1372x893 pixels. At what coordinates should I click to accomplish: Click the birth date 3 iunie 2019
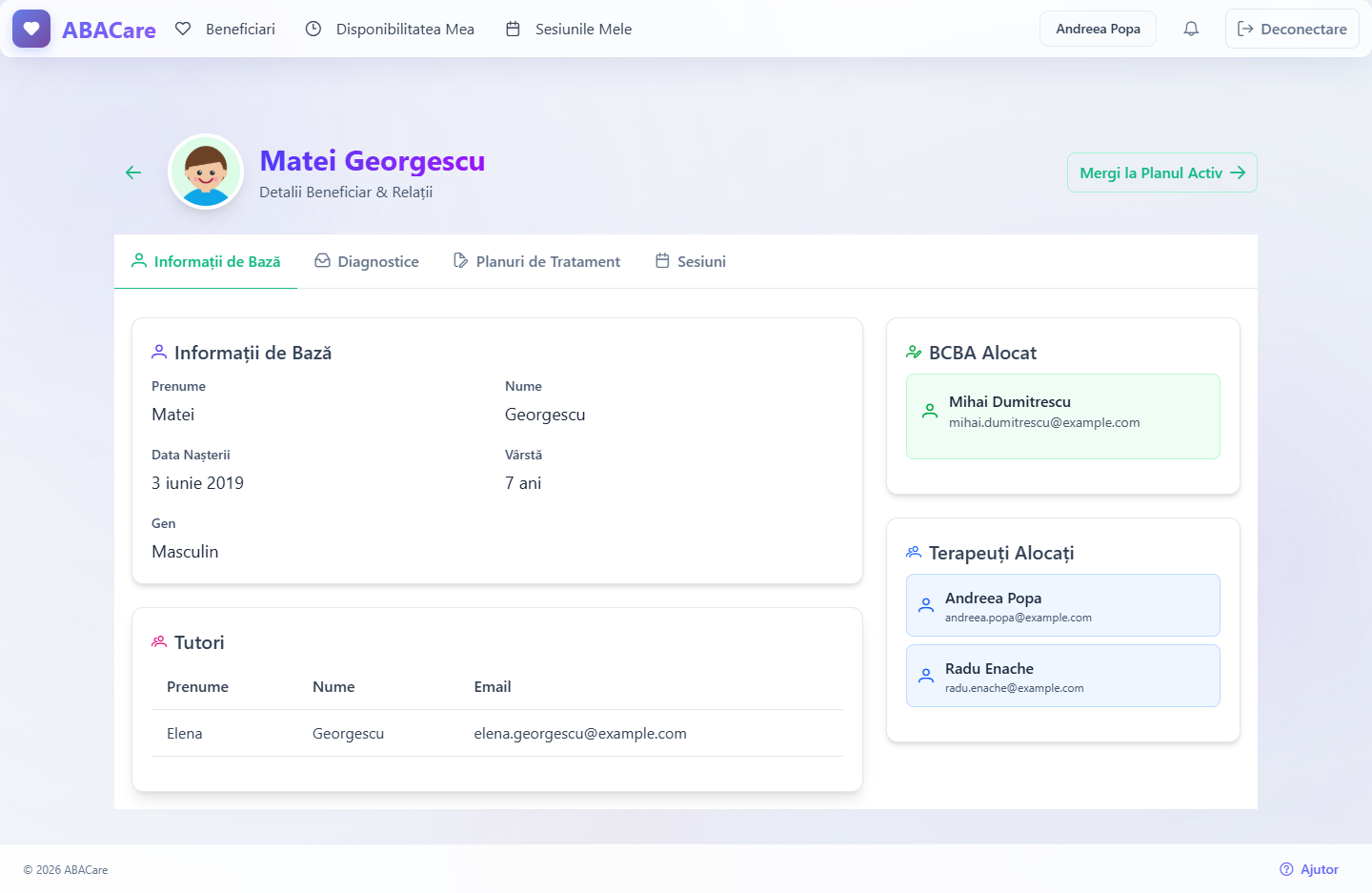pyautogui.click(x=197, y=483)
